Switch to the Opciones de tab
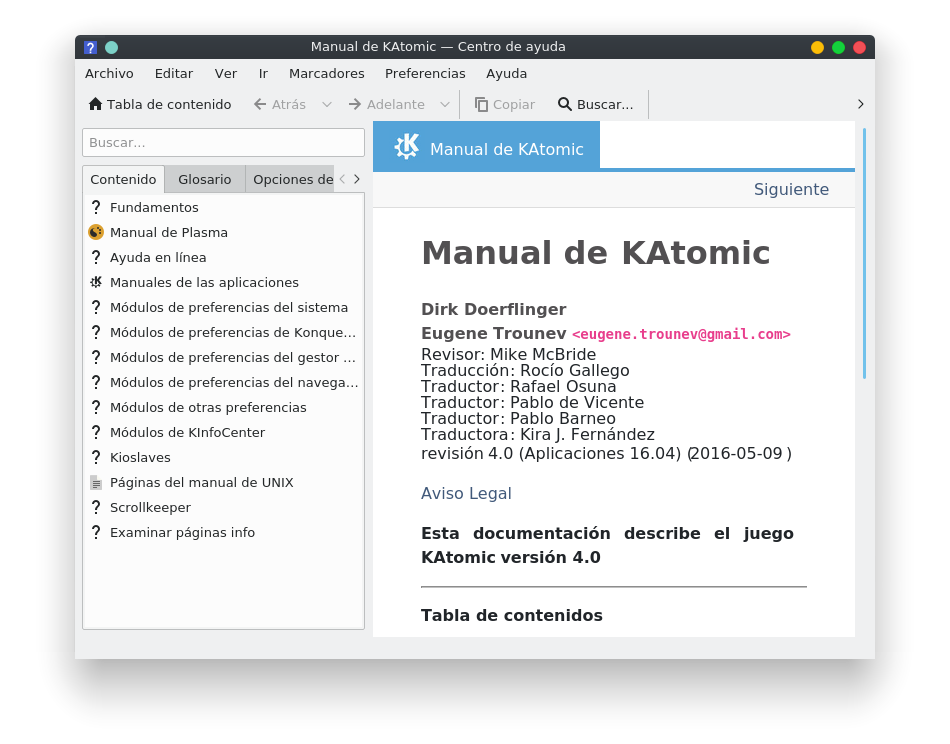The height and width of the screenshot is (744, 950). (x=290, y=179)
